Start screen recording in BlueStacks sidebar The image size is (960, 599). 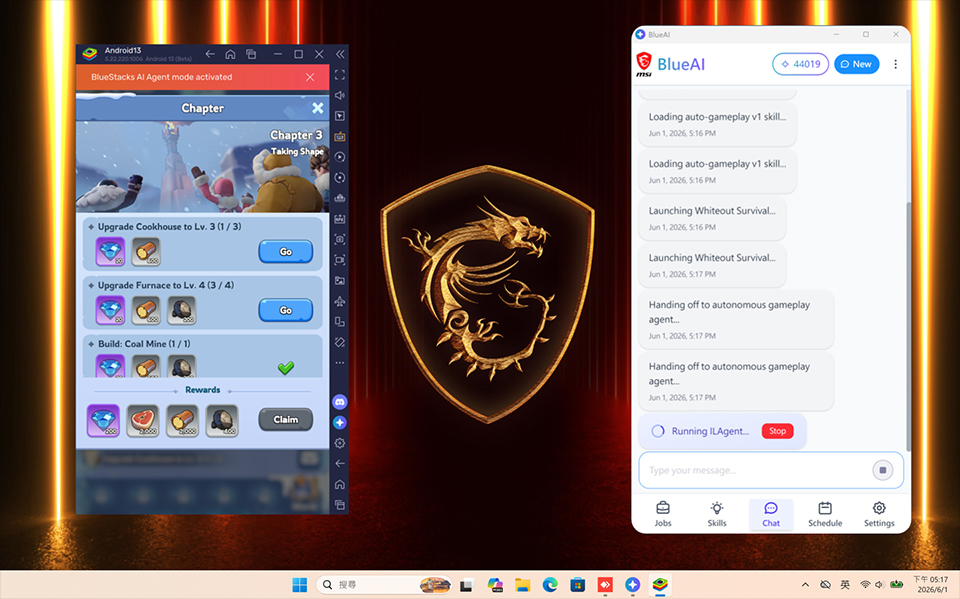pos(340,260)
